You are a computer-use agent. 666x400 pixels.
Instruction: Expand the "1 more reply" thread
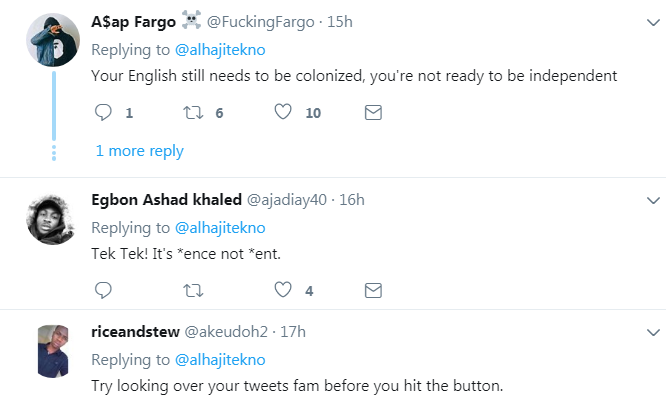139,151
